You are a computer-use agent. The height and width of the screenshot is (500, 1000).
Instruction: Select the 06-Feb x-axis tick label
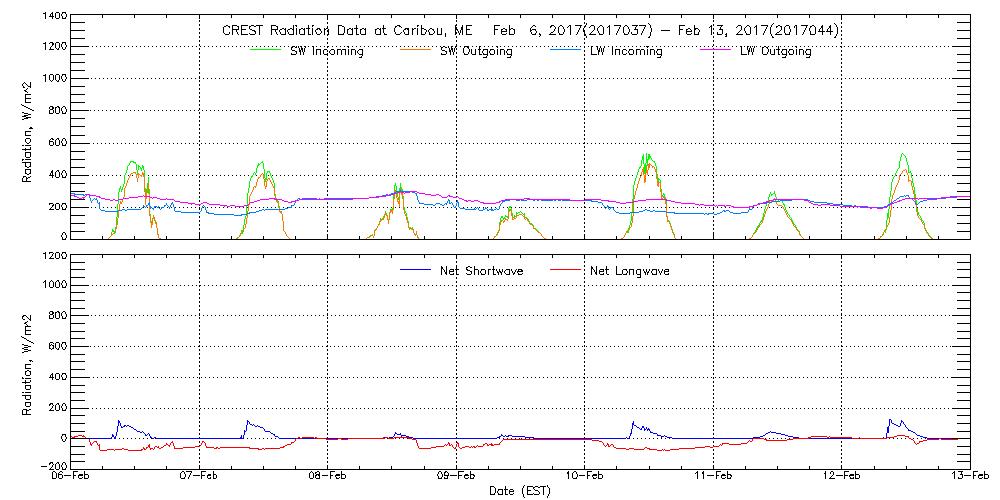coord(70,476)
